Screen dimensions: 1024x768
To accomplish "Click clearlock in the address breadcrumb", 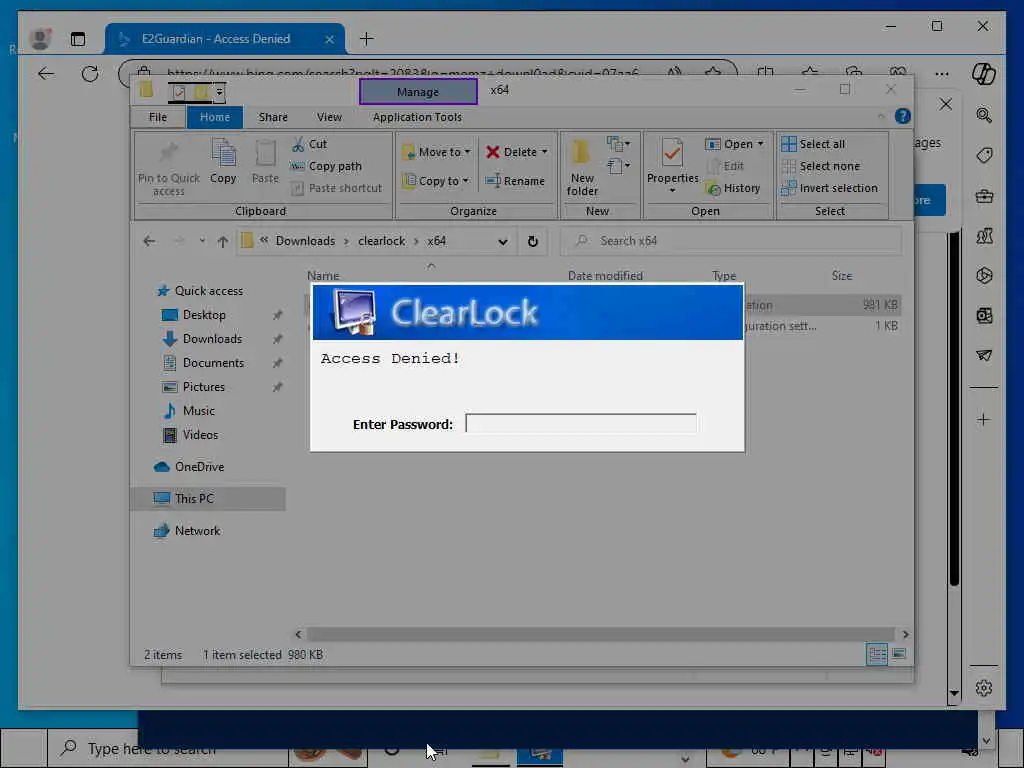I will coord(381,241).
